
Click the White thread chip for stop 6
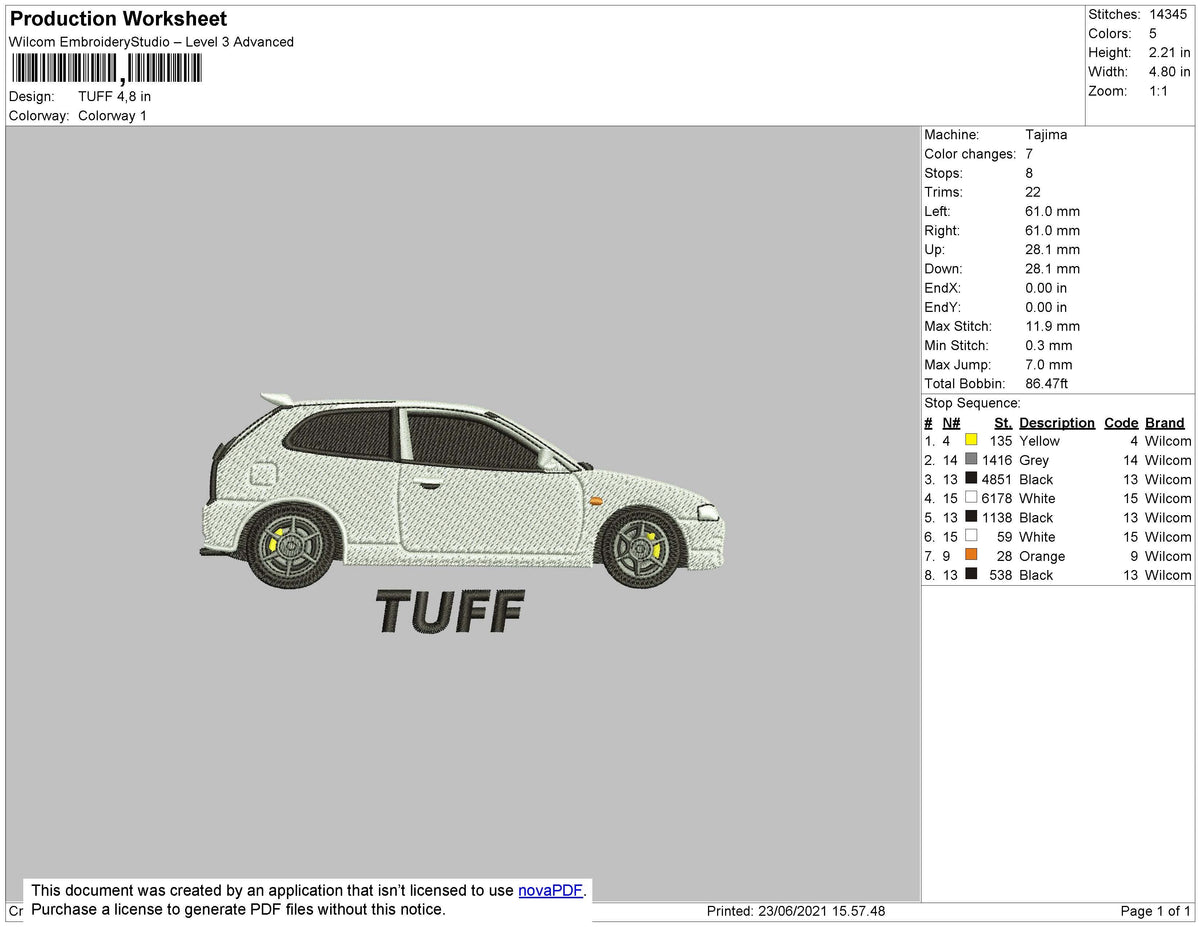pos(970,537)
